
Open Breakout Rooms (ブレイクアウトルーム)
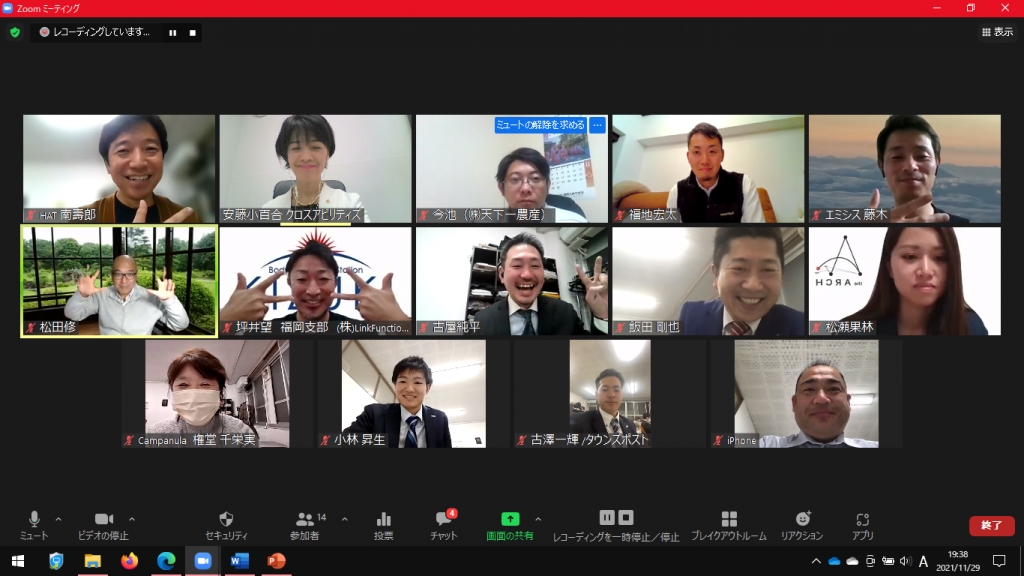(x=729, y=524)
